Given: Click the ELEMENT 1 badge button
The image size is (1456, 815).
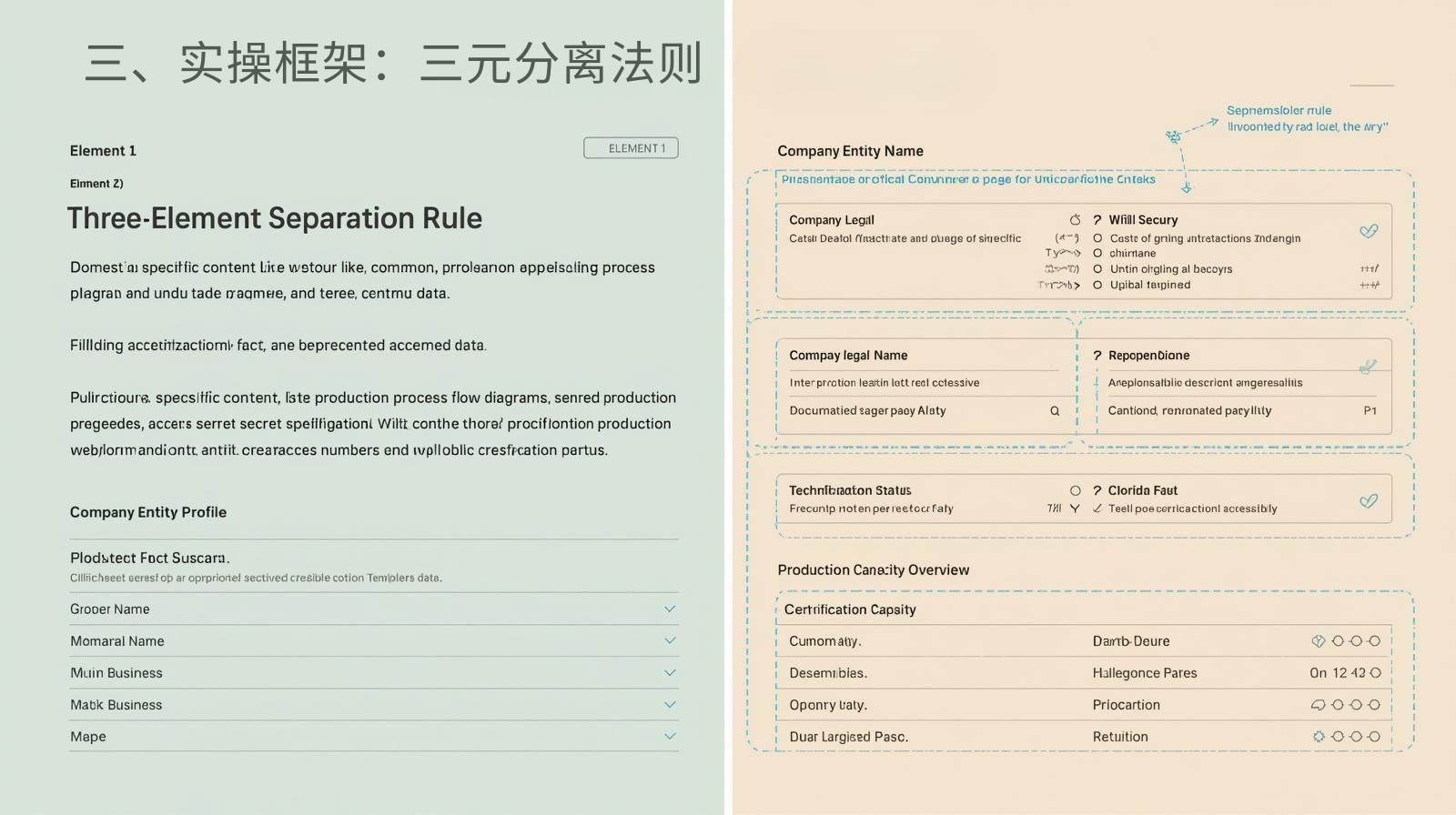Looking at the screenshot, I should pos(631,148).
